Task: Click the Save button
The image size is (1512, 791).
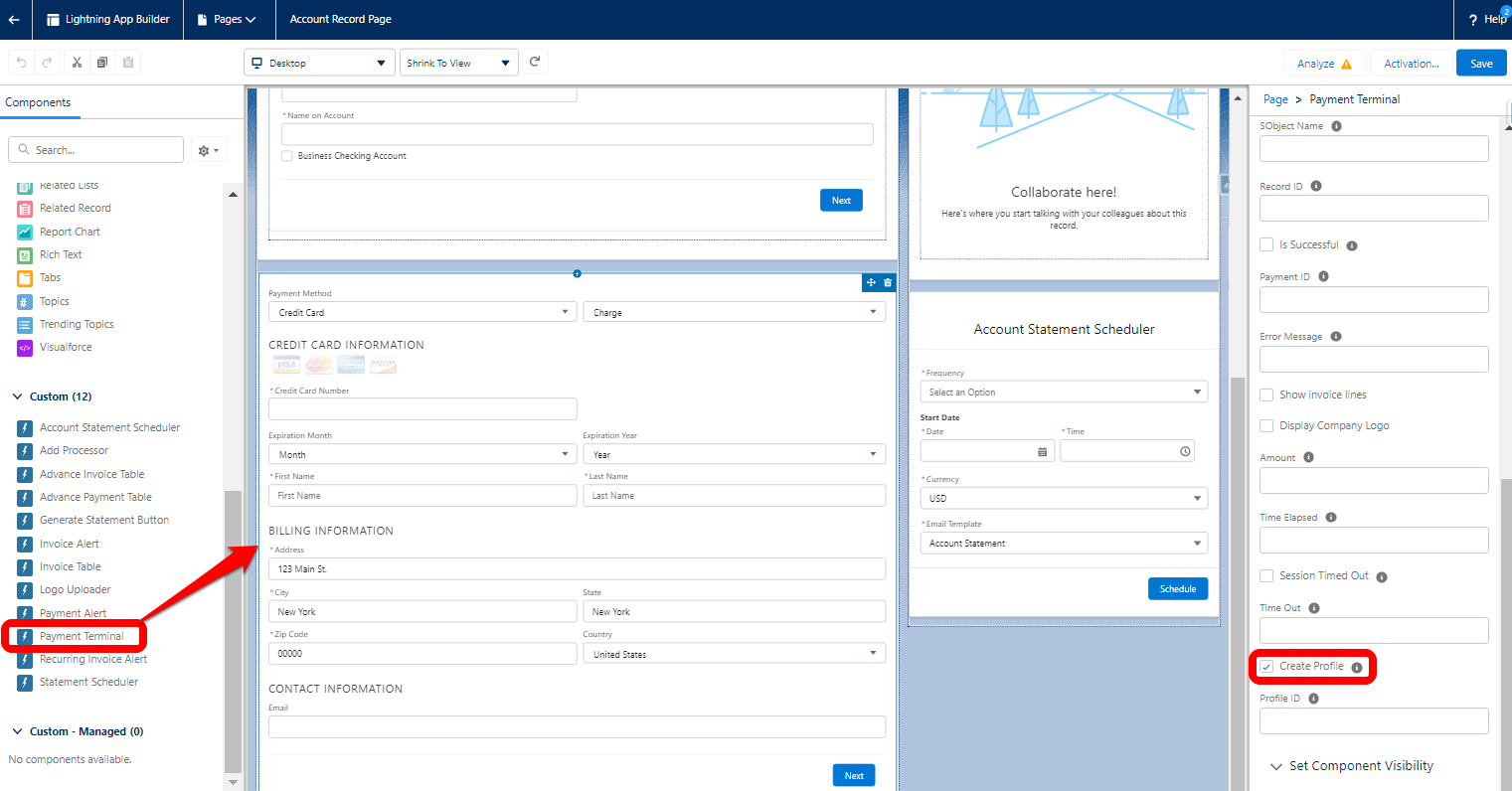Action: [x=1481, y=63]
